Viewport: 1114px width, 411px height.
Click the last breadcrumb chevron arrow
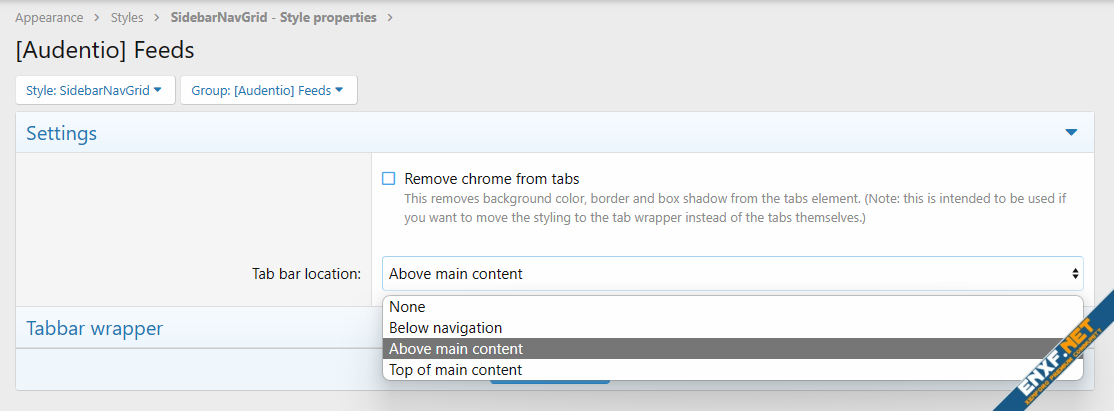tap(390, 18)
